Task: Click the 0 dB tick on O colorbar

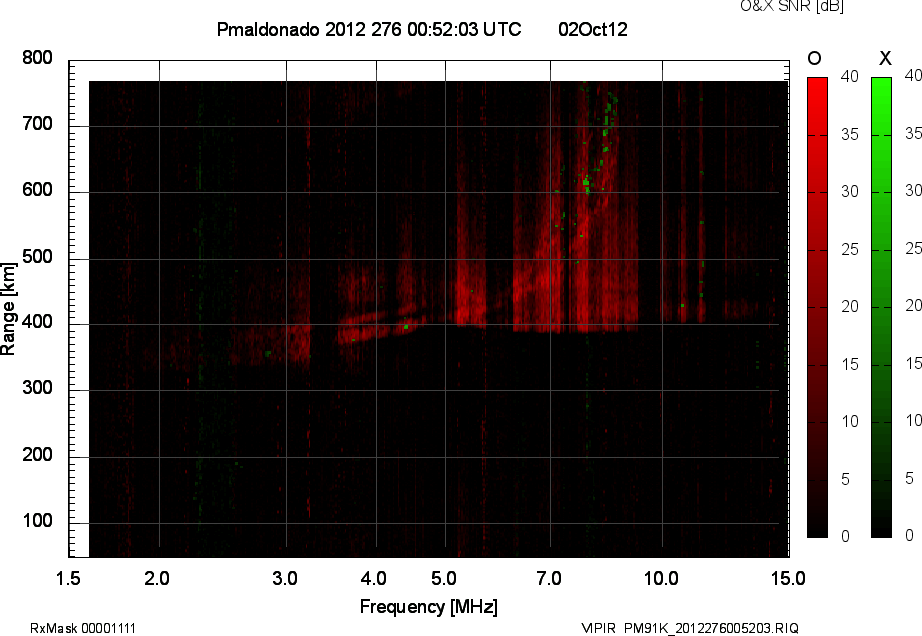Action: 846,536
